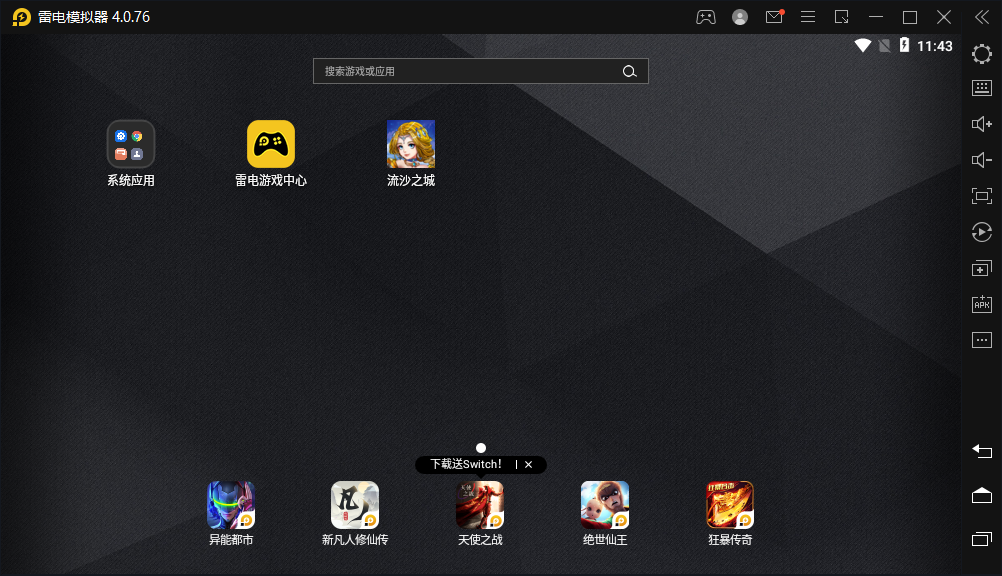Click Android back button in sidebar
Screen dimensions: 1002x576
pyautogui.click(x=982, y=451)
